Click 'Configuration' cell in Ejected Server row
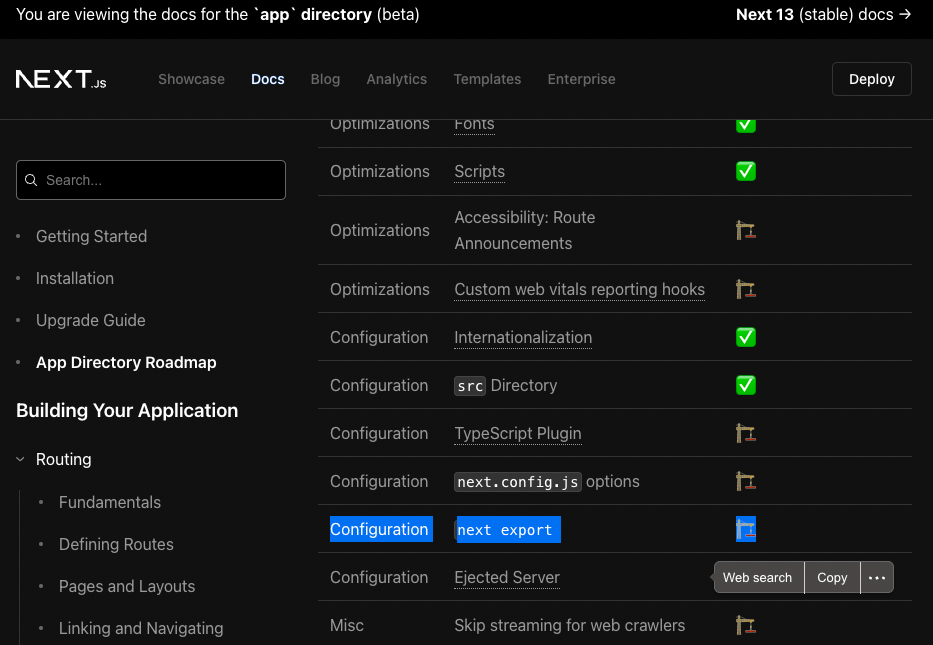Image resolution: width=933 pixels, height=645 pixels. (379, 577)
